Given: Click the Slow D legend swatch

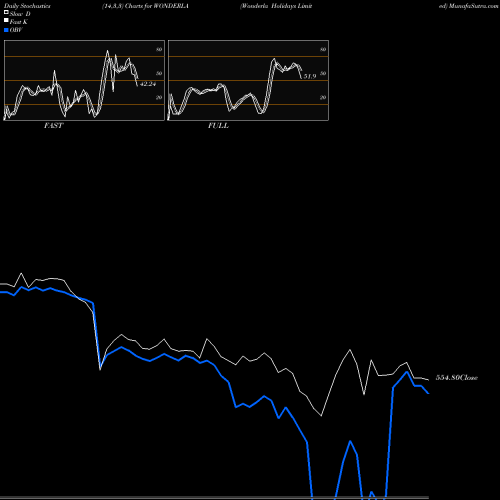Looking at the screenshot, I should (6, 13).
